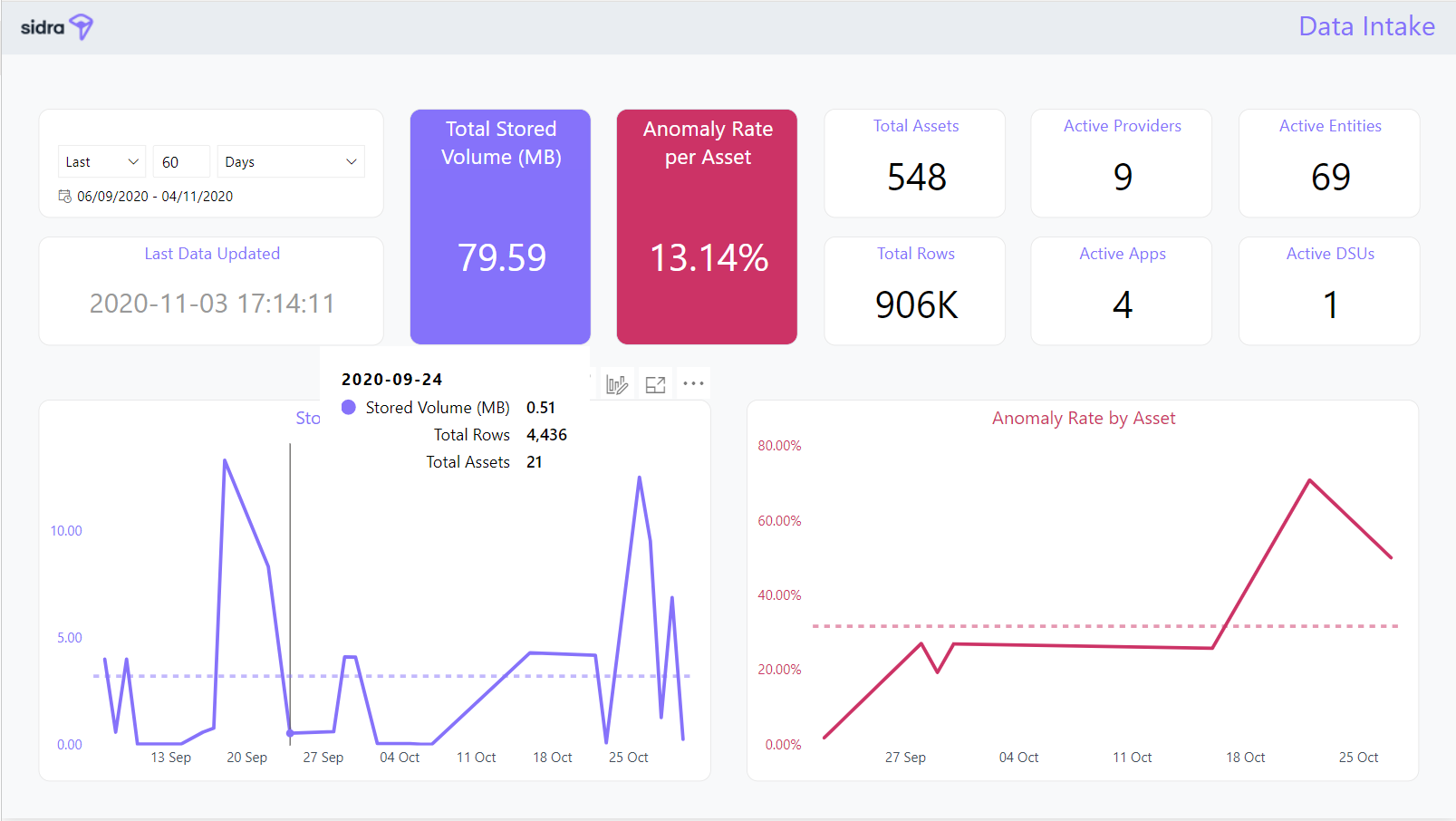Screen dimensions: 1456x821
Task: Click the Last Data Updated timestamp
Action: tap(212, 304)
